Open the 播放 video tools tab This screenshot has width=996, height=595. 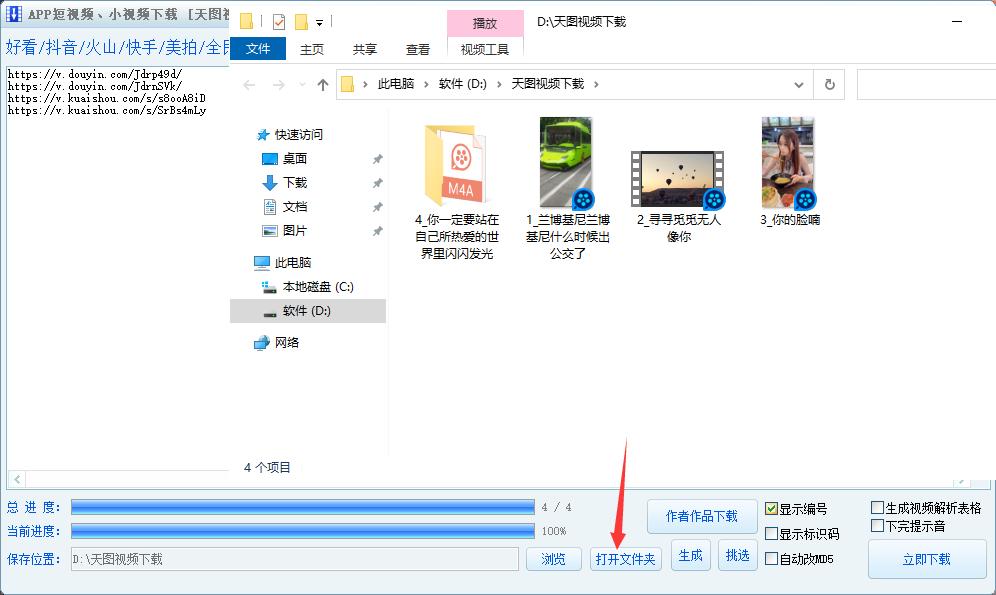(x=486, y=22)
